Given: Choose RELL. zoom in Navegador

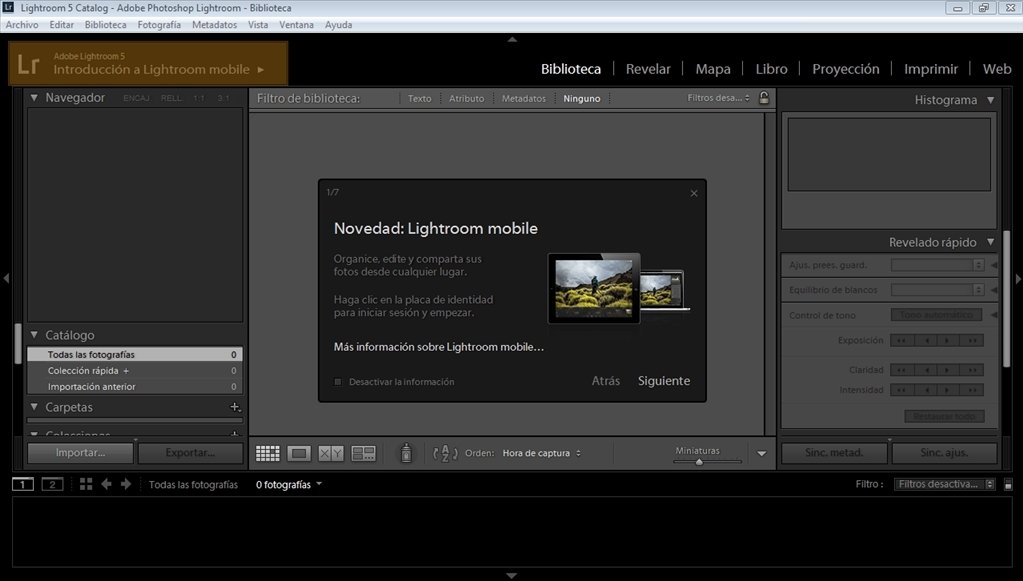Looking at the screenshot, I should 171,98.
